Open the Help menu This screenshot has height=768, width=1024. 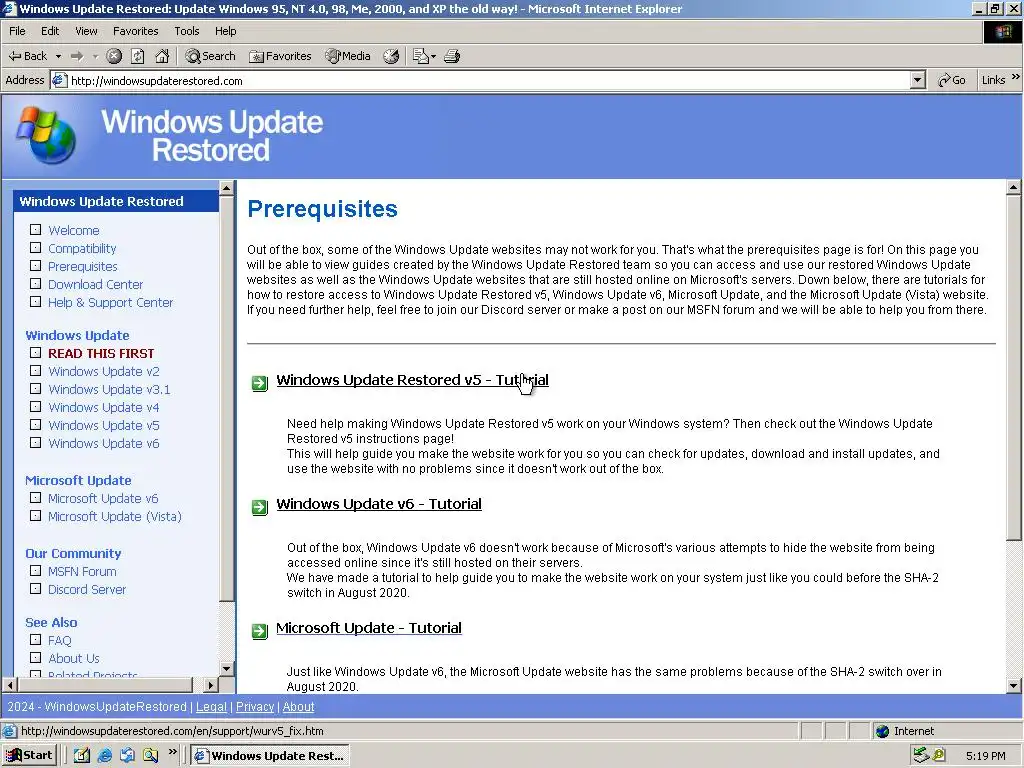pos(225,31)
